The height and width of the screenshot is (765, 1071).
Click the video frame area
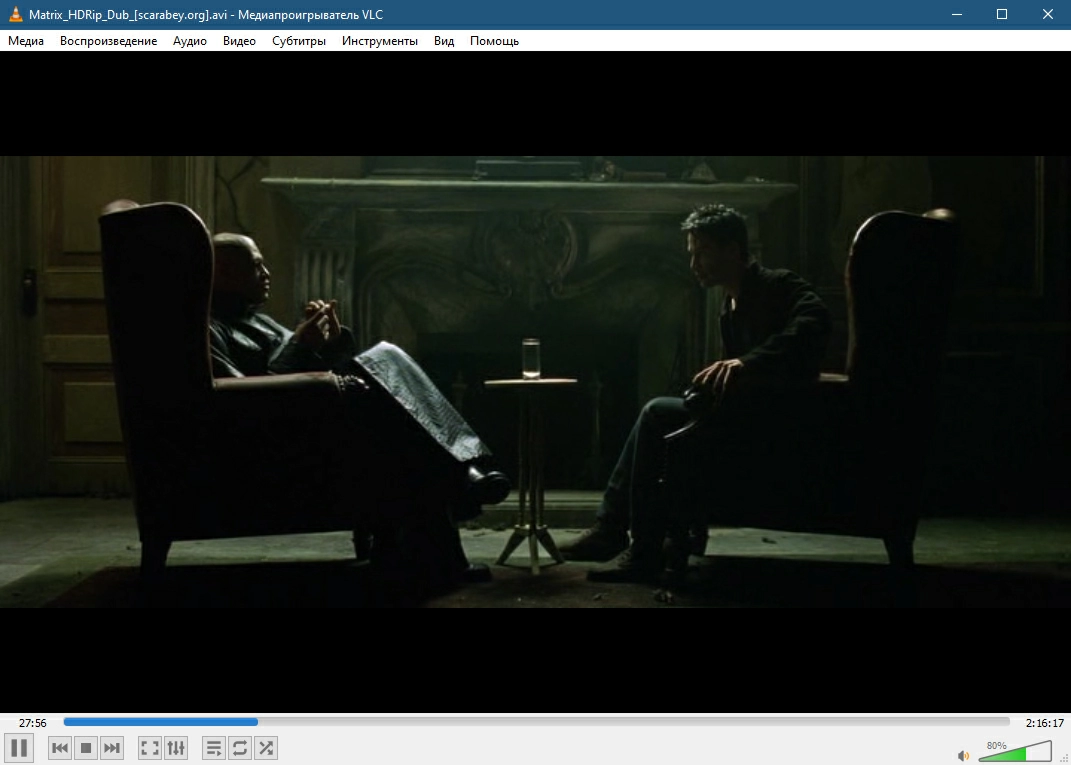coord(536,381)
